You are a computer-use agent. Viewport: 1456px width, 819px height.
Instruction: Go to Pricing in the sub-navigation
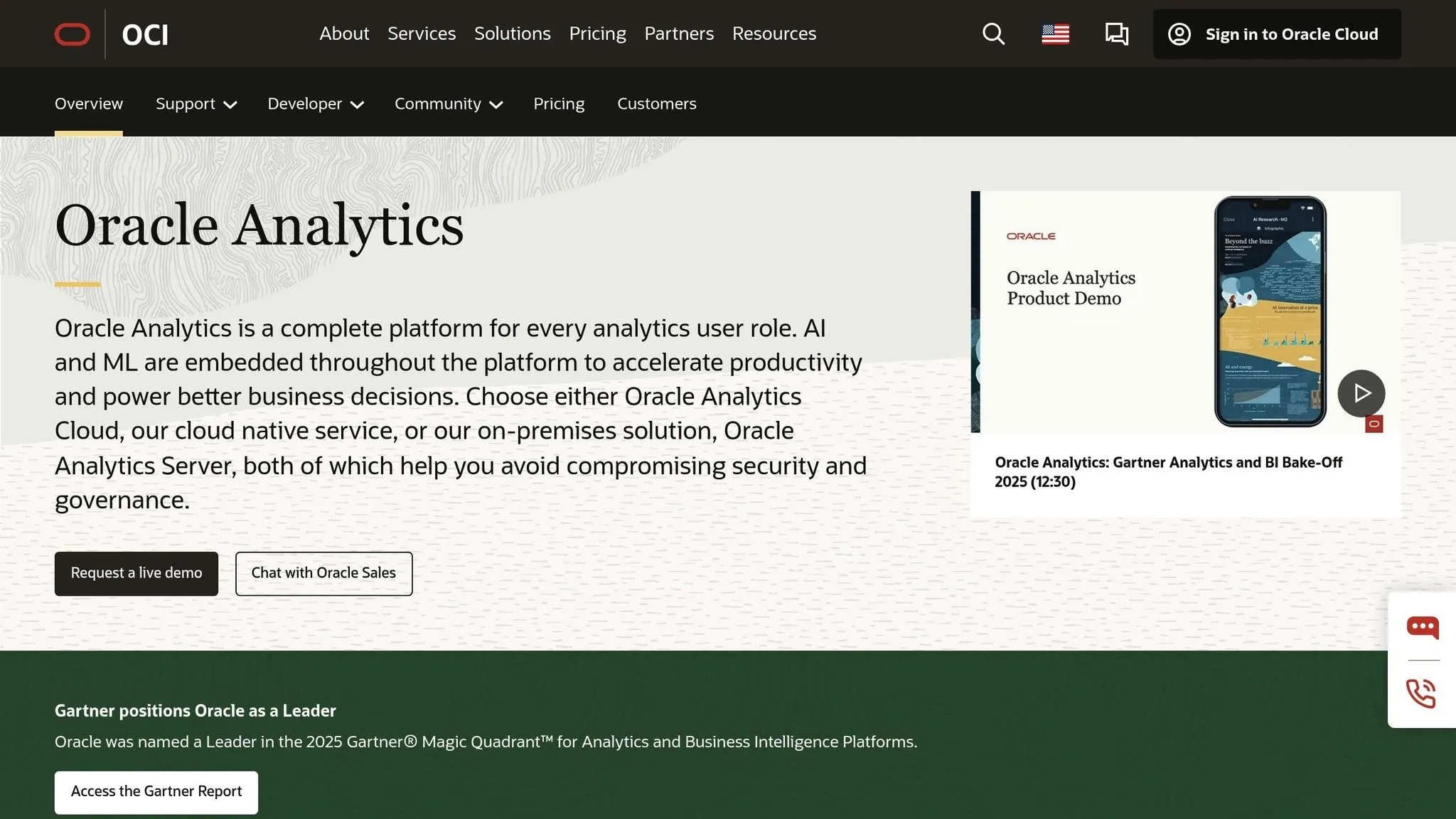pos(559,104)
